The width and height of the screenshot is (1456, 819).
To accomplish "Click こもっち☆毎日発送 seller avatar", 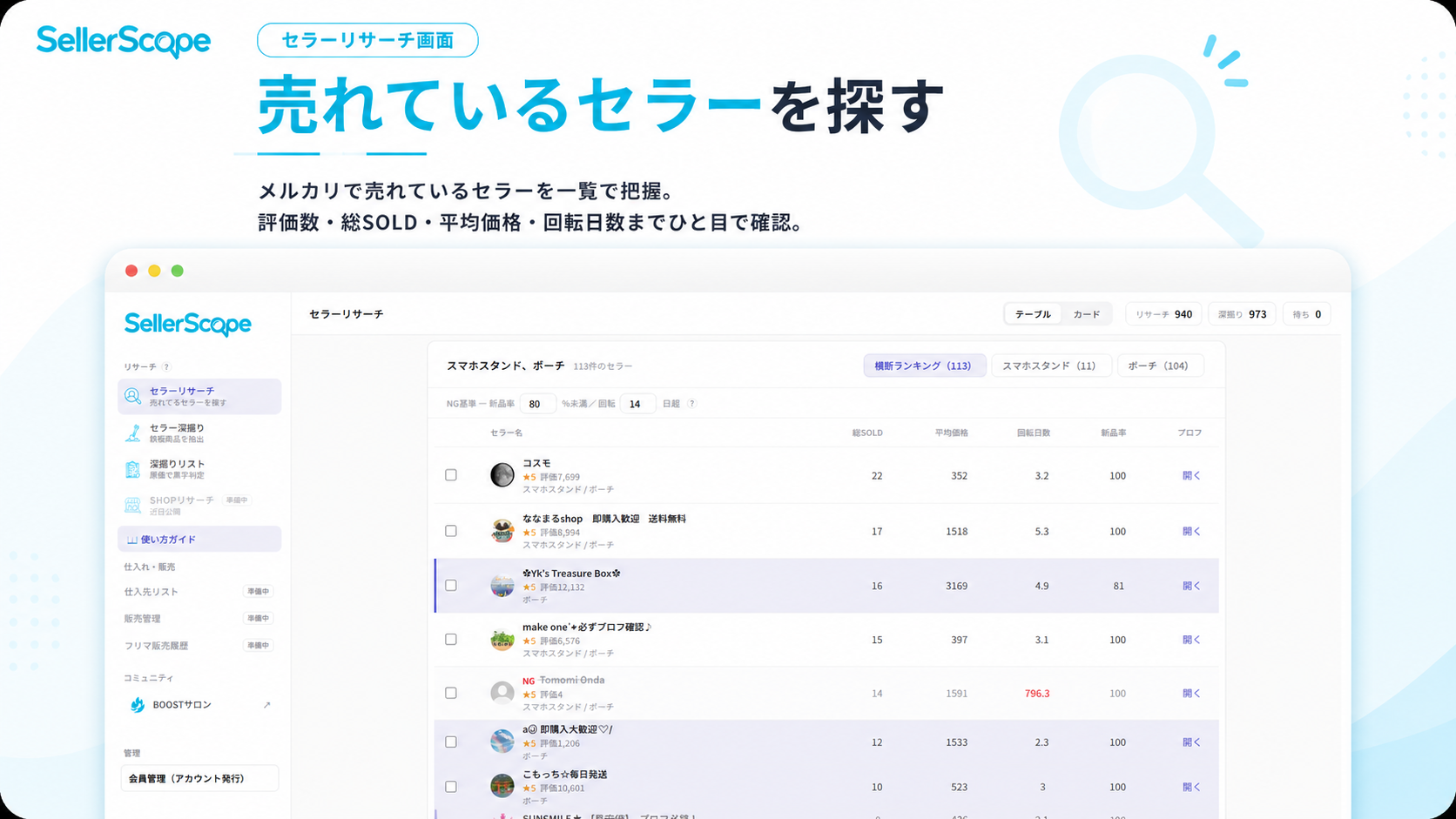I will click(502, 786).
